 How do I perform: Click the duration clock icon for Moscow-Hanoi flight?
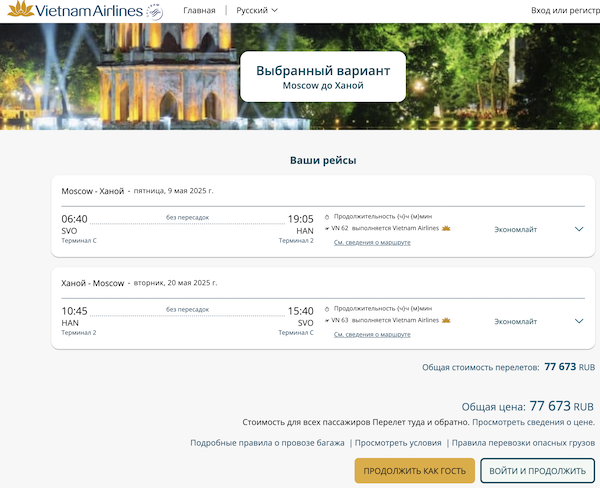[x=327, y=215]
